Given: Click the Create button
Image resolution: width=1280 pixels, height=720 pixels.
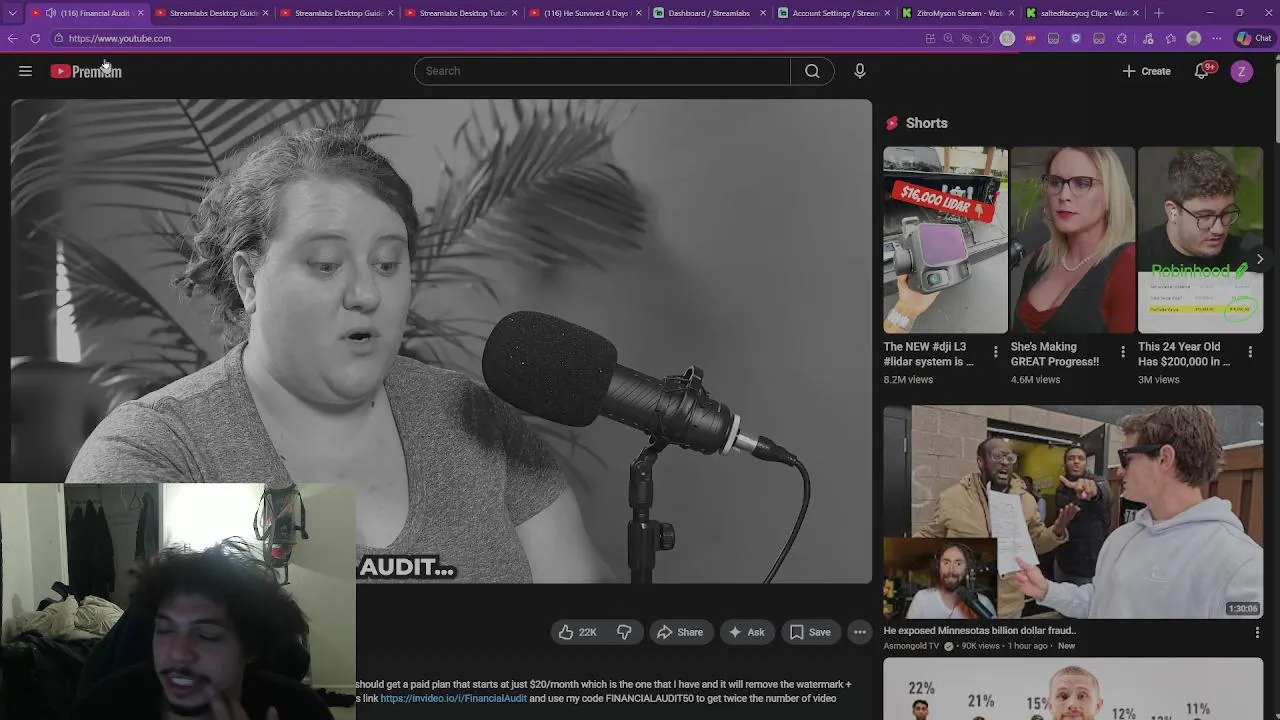Looking at the screenshot, I should pos(1146,71).
